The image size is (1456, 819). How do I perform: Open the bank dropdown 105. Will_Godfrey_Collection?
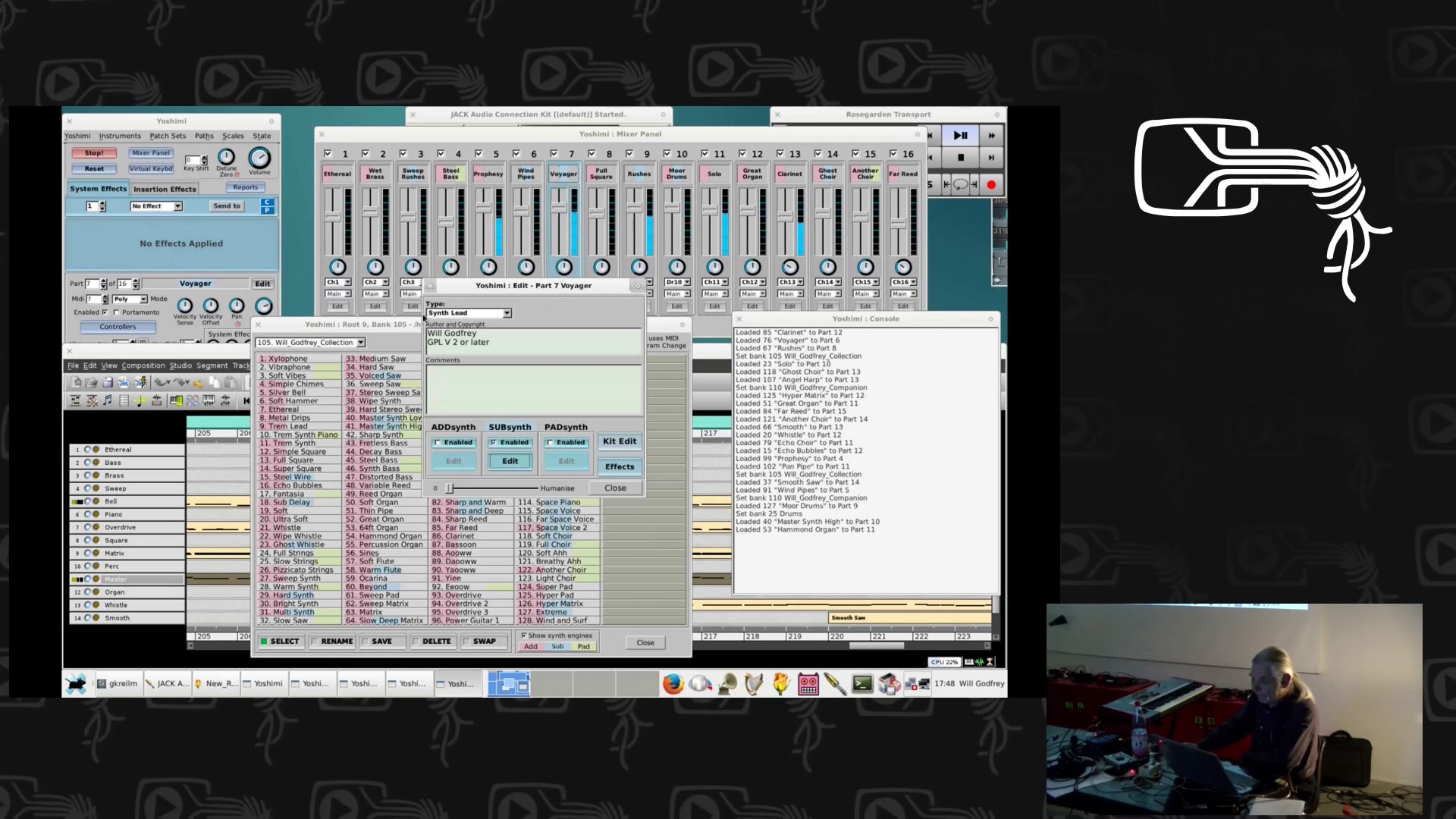[x=310, y=343]
